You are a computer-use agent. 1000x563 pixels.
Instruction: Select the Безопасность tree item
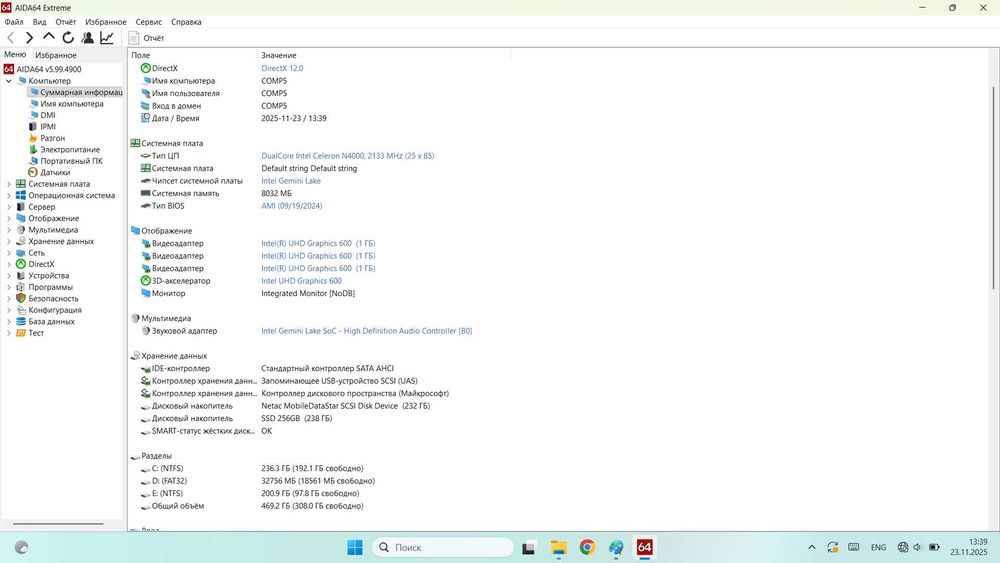click(x=47, y=299)
